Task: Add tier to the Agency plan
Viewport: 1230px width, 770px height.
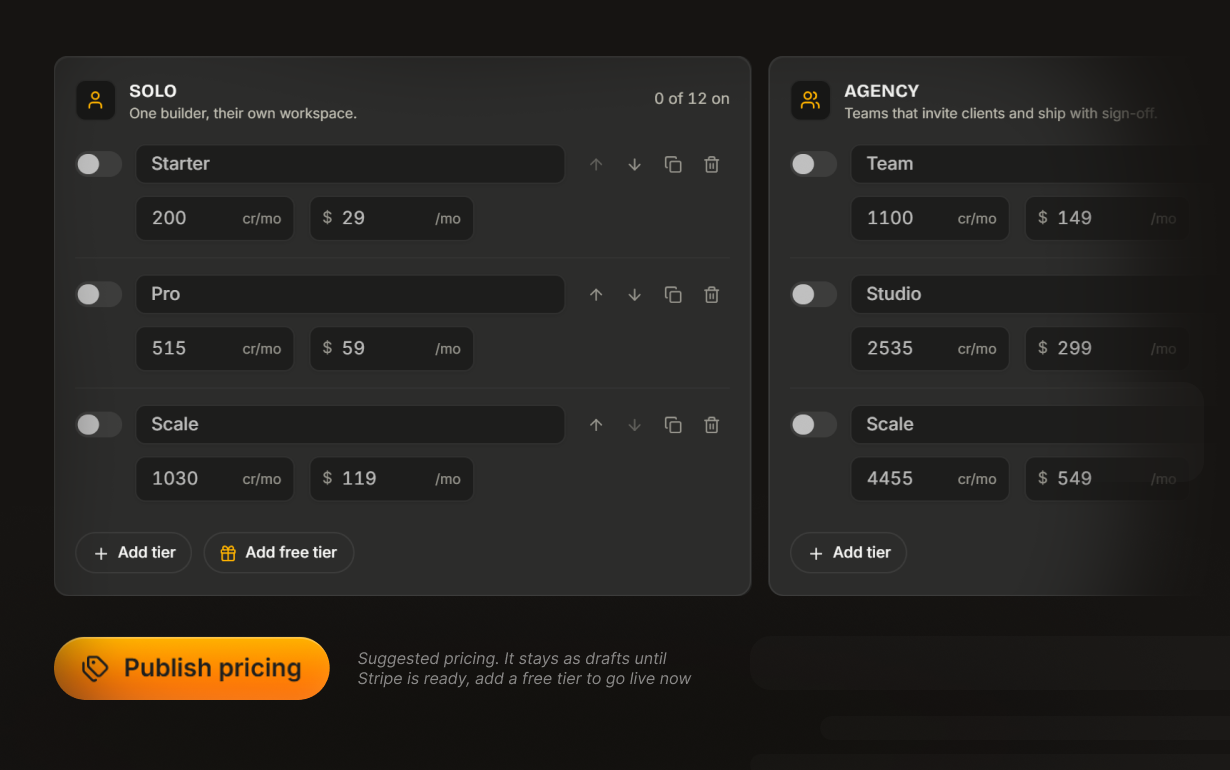Action: (848, 552)
